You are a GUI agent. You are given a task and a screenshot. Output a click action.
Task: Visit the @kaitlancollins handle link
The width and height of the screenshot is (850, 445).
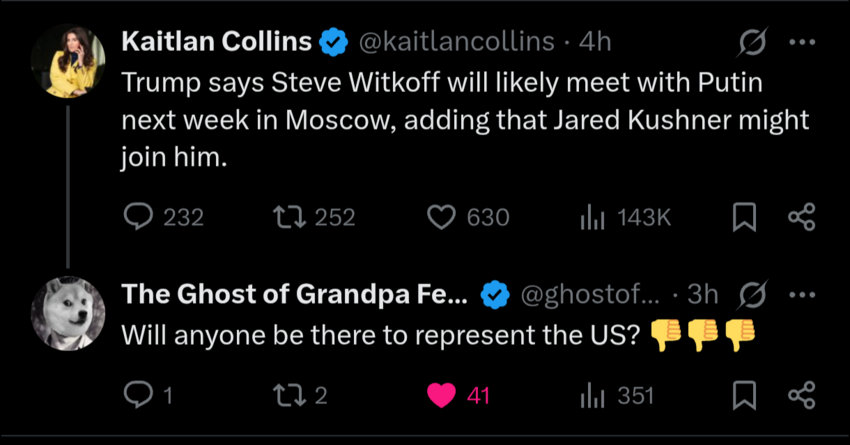point(456,42)
